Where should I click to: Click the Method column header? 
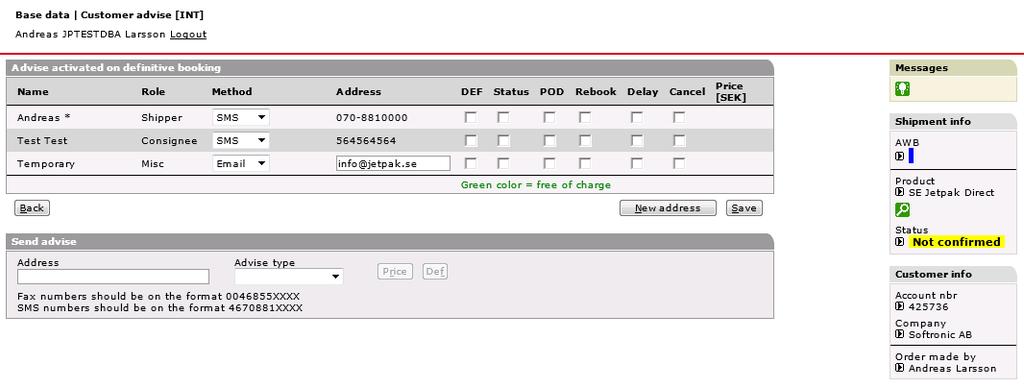[231, 92]
